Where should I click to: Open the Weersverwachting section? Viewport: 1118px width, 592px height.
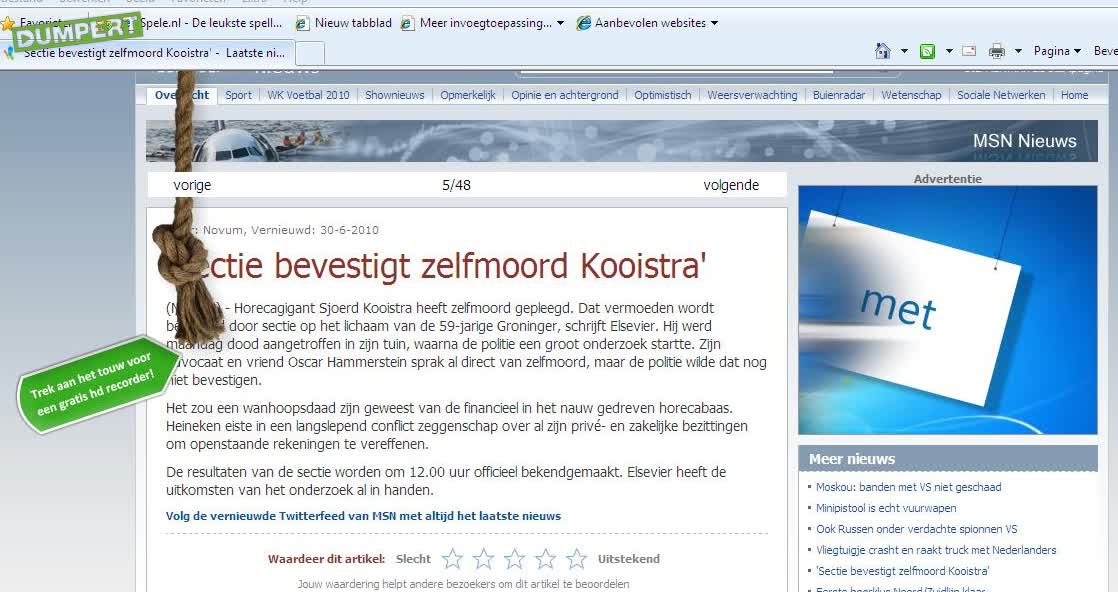pos(752,95)
